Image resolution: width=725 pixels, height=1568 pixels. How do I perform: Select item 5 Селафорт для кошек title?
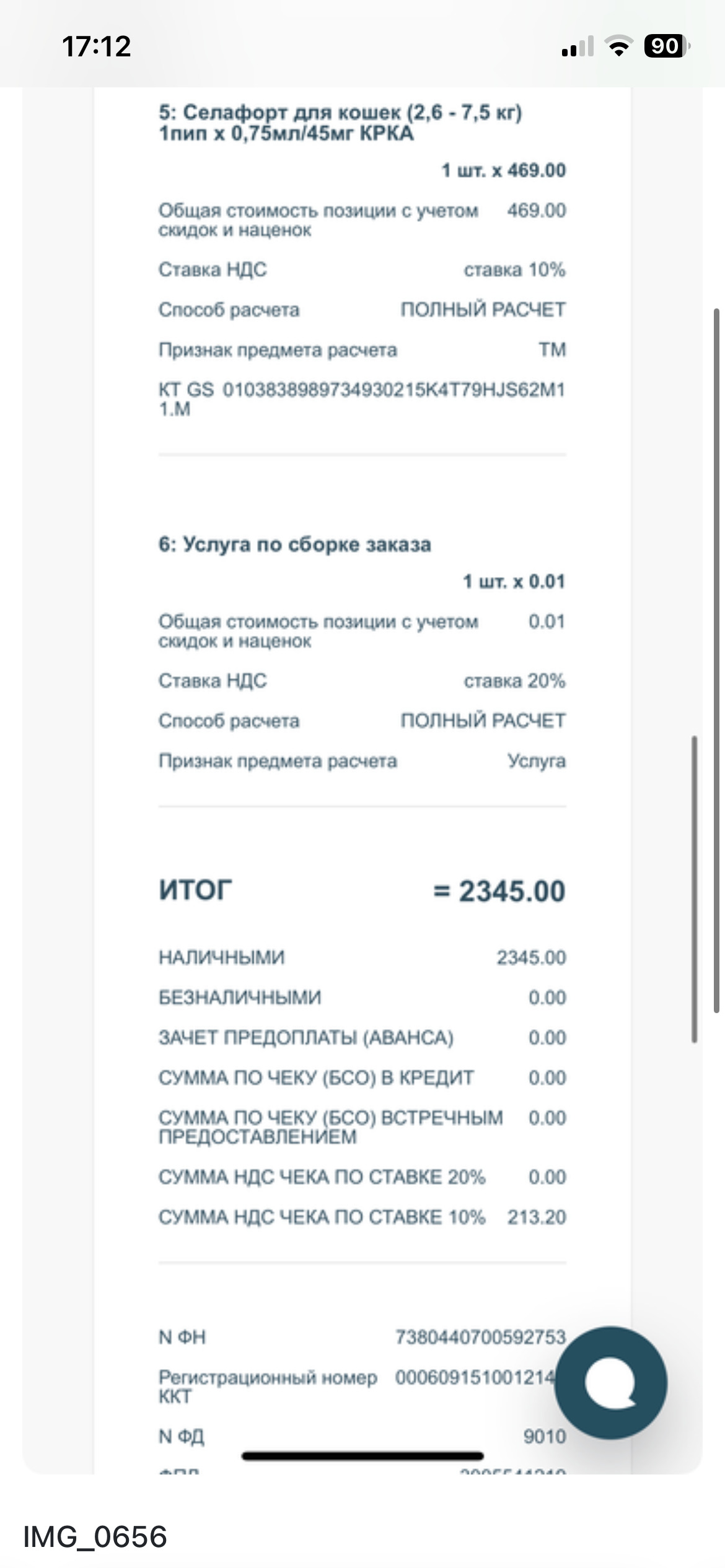(x=340, y=123)
